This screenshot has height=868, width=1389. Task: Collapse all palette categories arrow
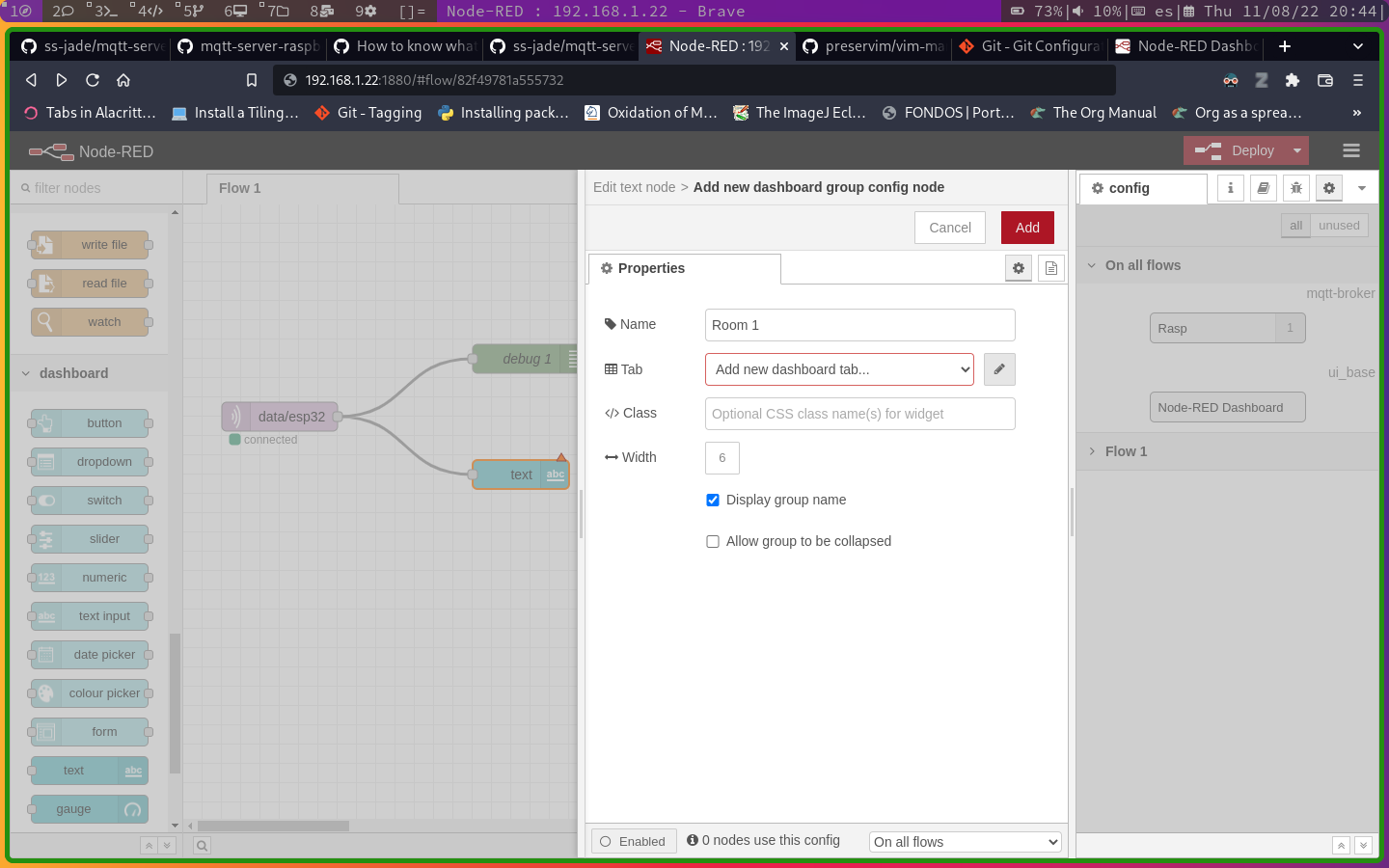pyautogui.click(x=149, y=846)
